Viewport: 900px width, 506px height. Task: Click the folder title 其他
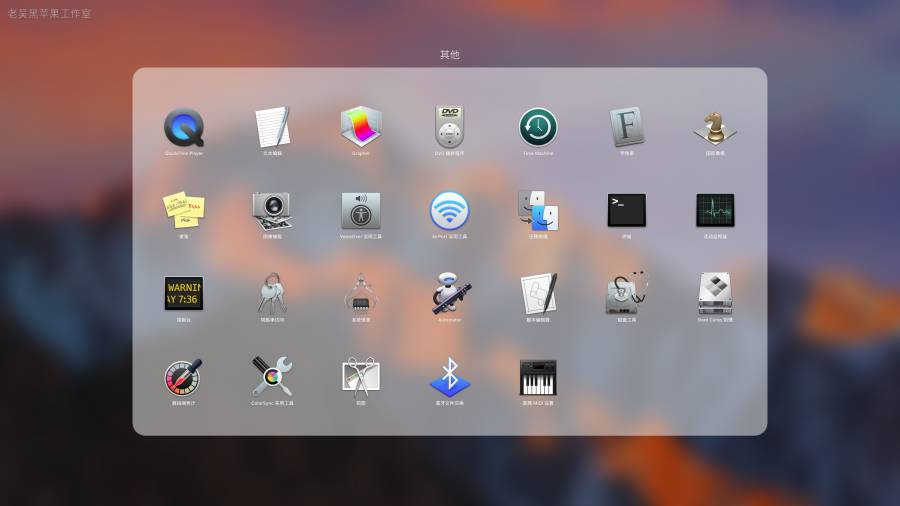(450, 55)
